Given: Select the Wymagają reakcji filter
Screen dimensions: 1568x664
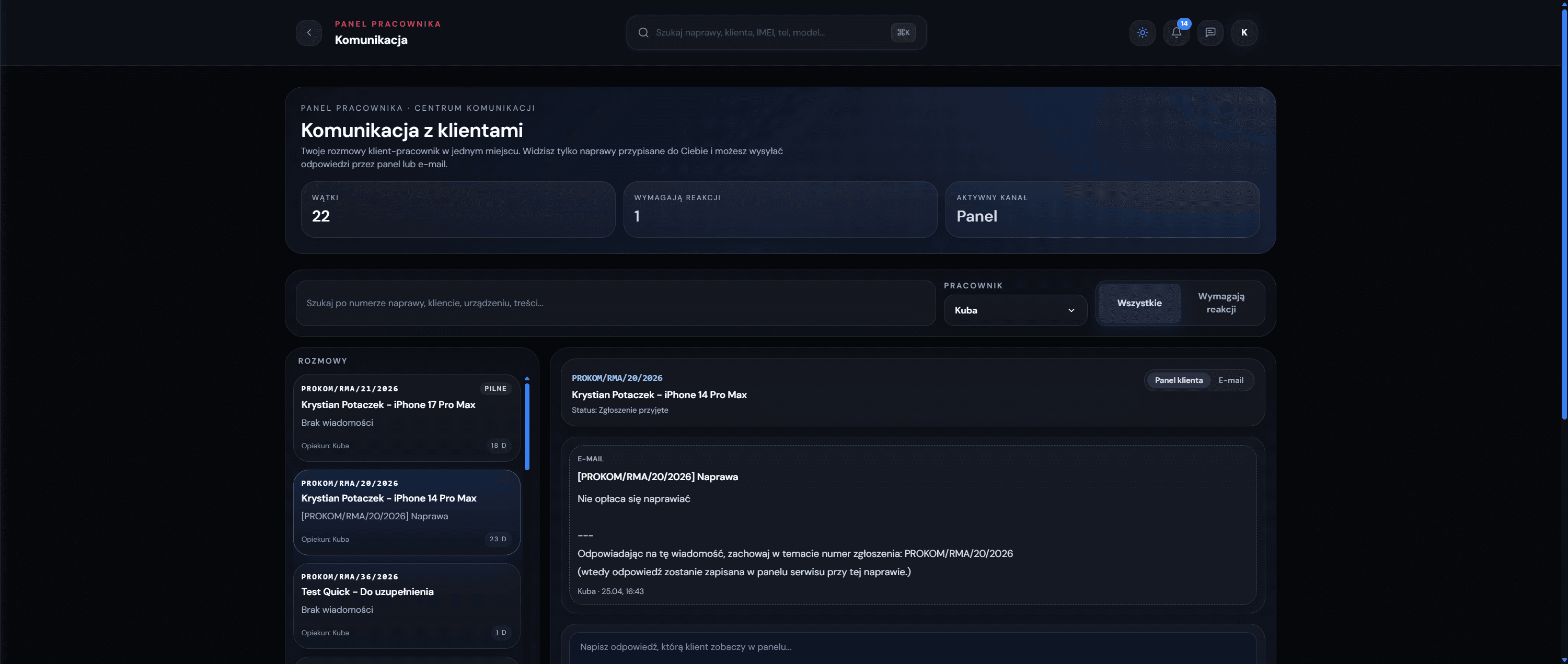Looking at the screenshot, I should coord(1221,303).
